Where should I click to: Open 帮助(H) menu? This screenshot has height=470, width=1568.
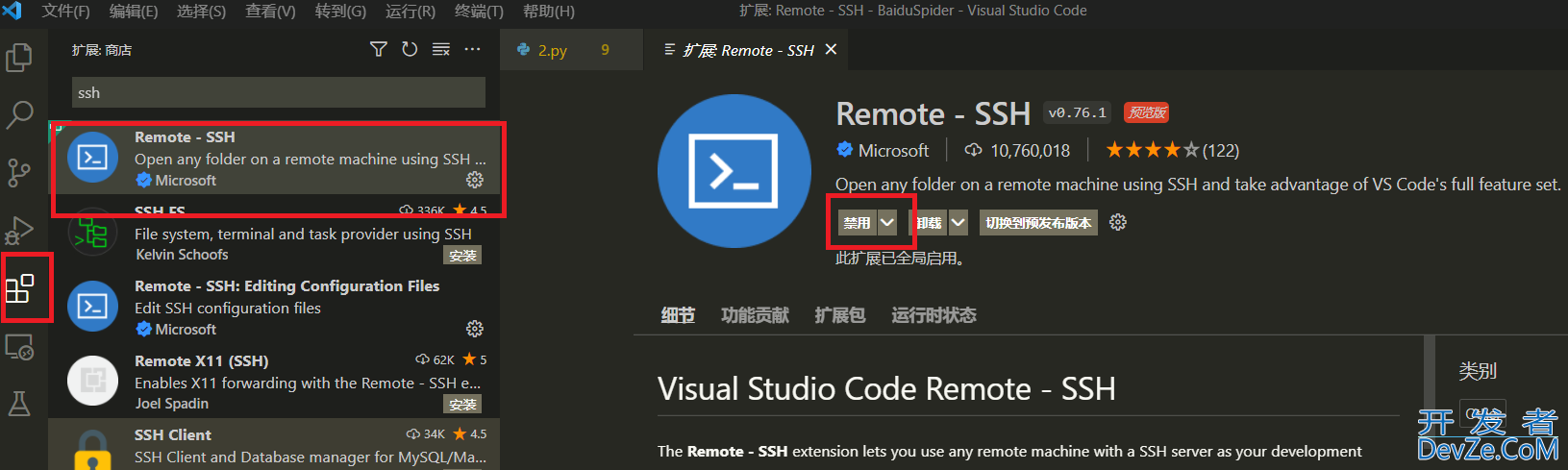[x=549, y=11]
